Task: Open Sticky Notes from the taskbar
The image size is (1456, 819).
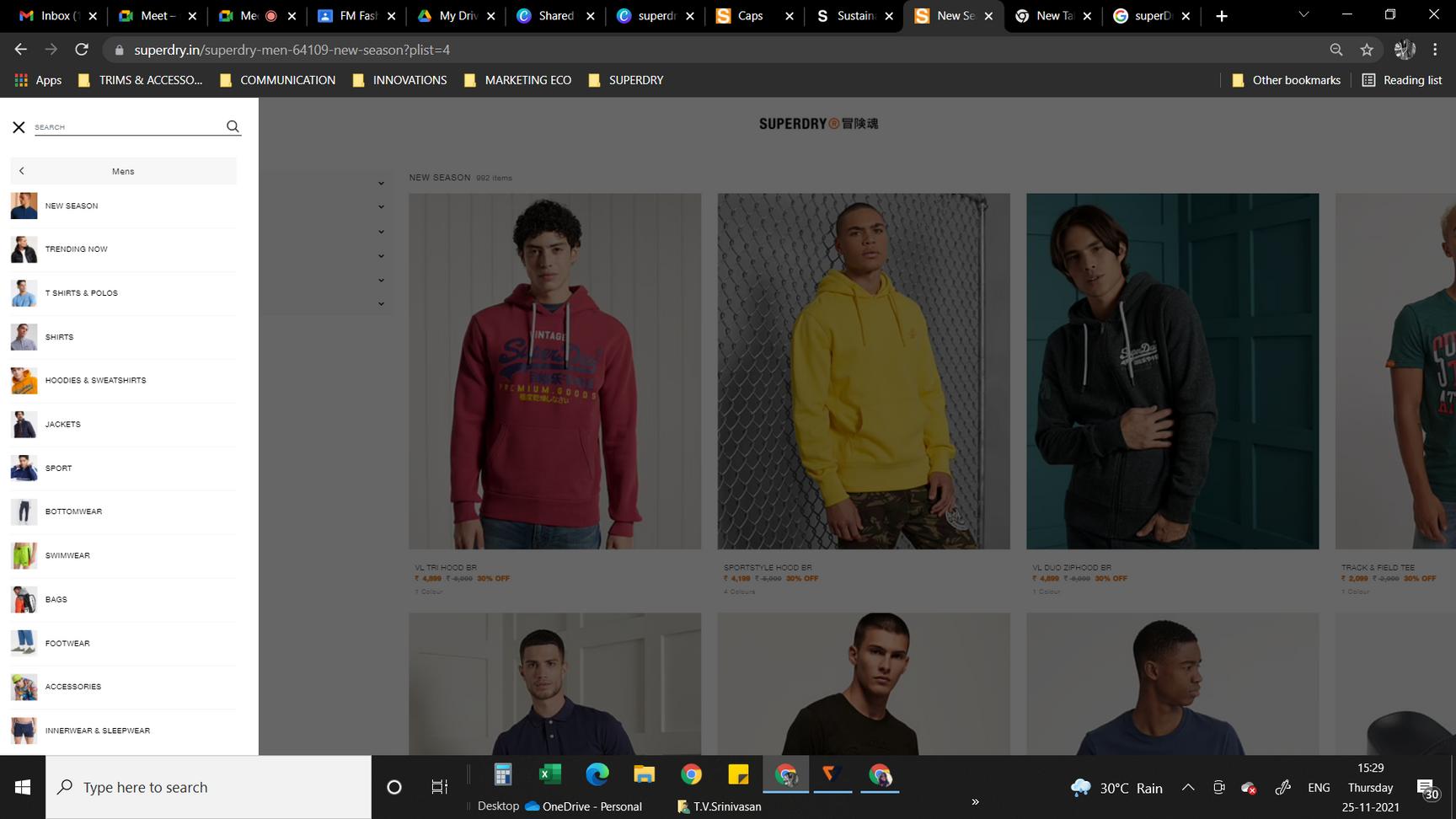Action: pyautogui.click(x=738, y=774)
